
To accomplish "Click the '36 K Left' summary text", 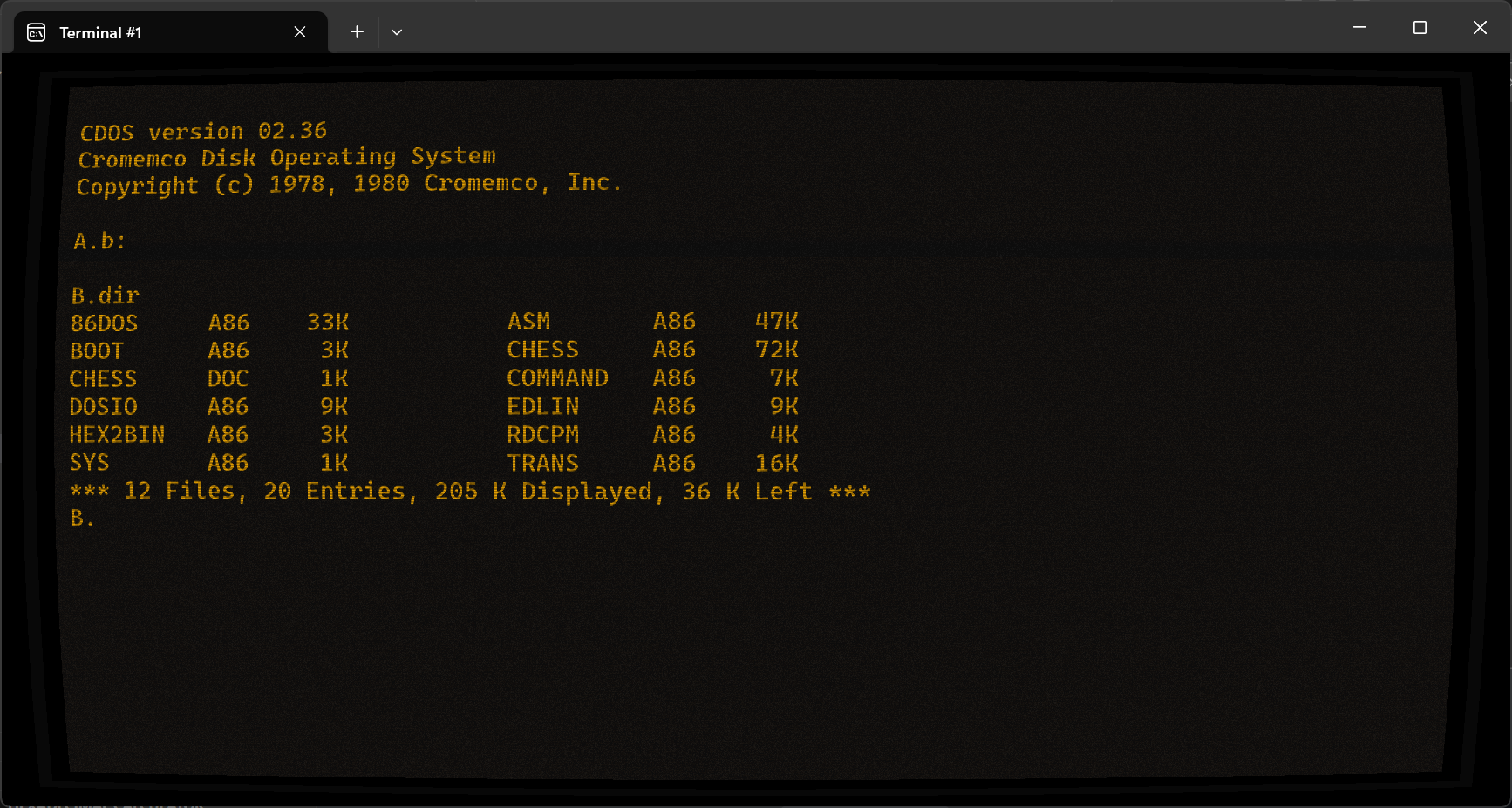I will [746, 492].
